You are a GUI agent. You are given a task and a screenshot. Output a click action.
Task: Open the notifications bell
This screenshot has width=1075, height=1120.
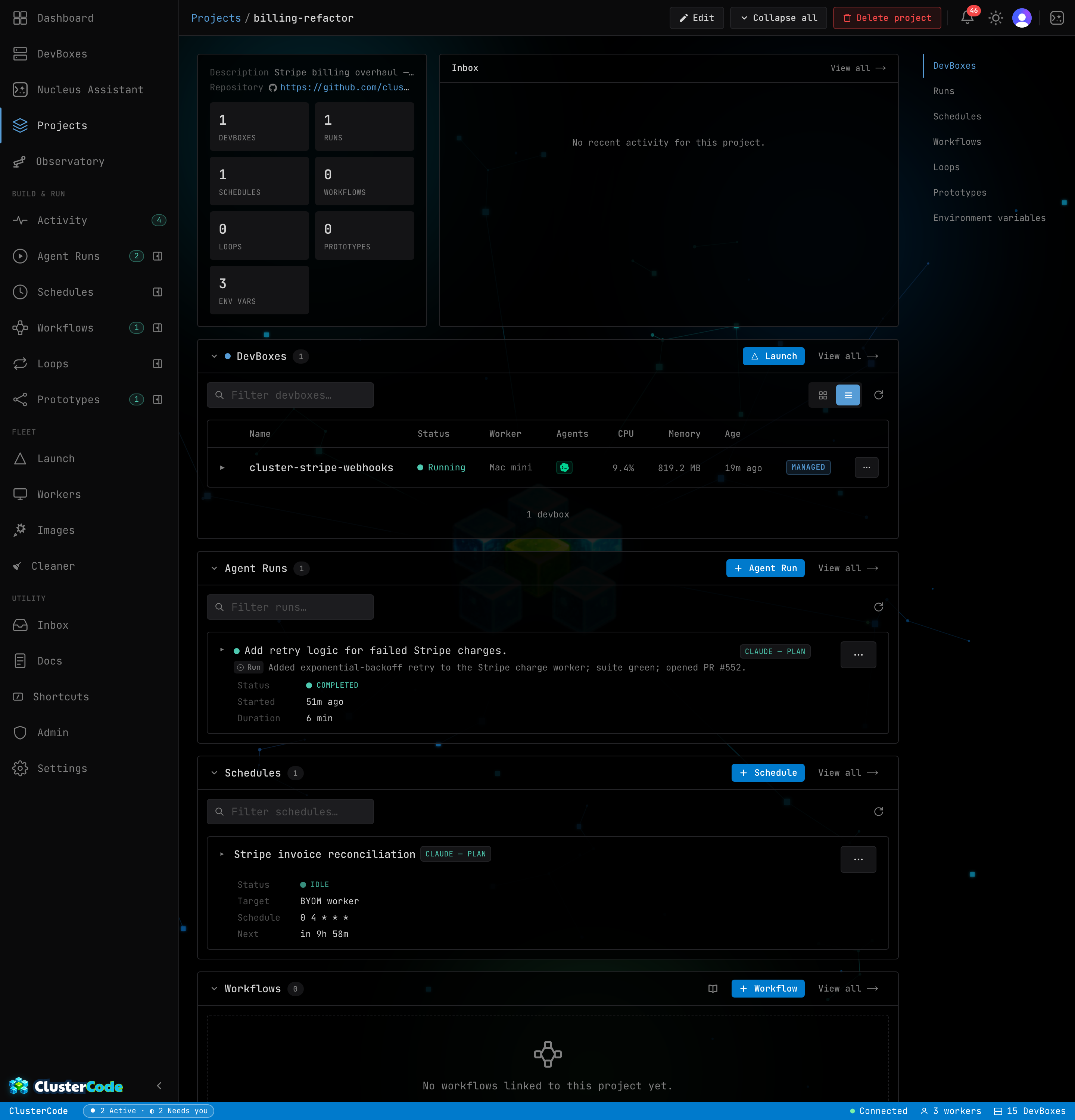[x=967, y=18]
